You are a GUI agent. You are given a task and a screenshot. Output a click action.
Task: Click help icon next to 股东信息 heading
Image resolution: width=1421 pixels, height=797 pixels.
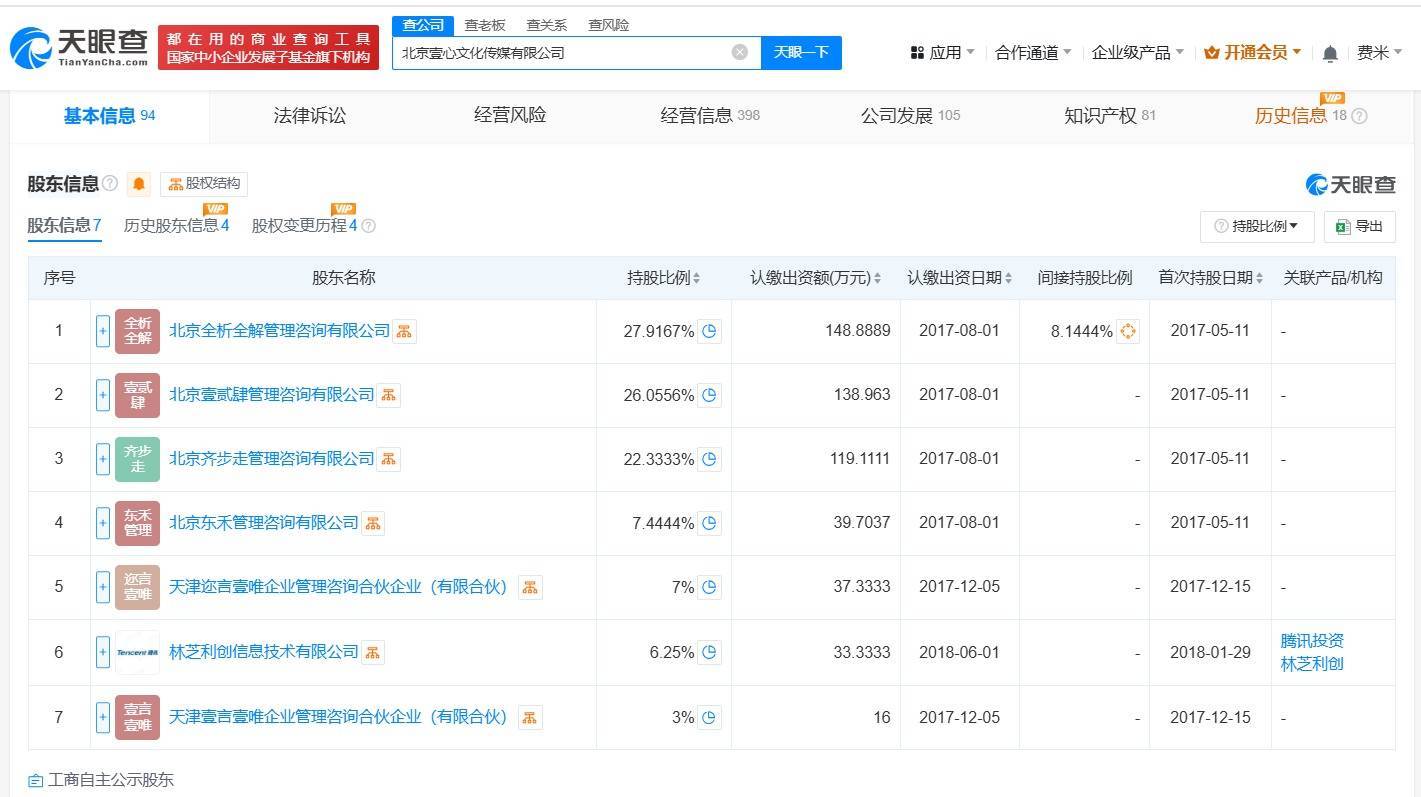[110, 184]
